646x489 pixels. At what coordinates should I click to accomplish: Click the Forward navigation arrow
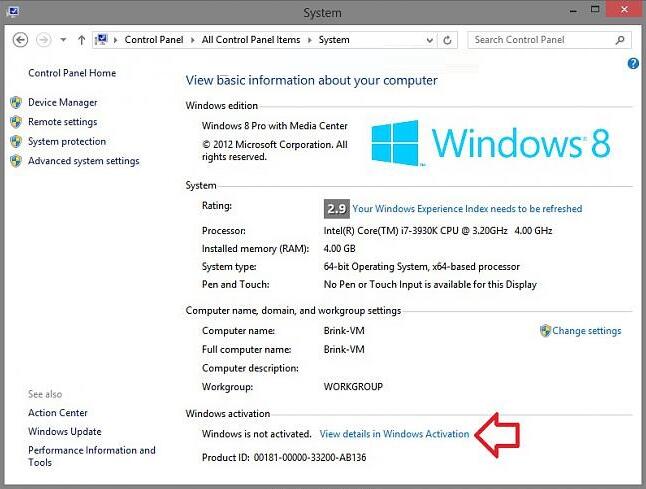44,40
